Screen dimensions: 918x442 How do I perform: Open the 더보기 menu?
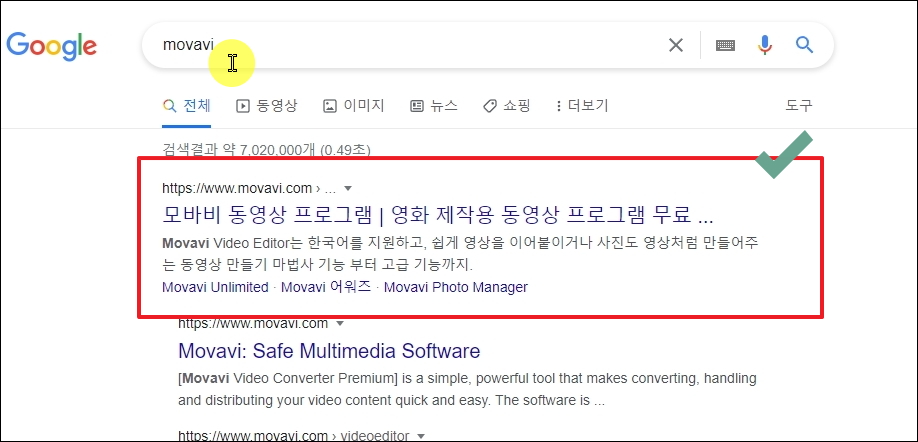pos(582,106)
